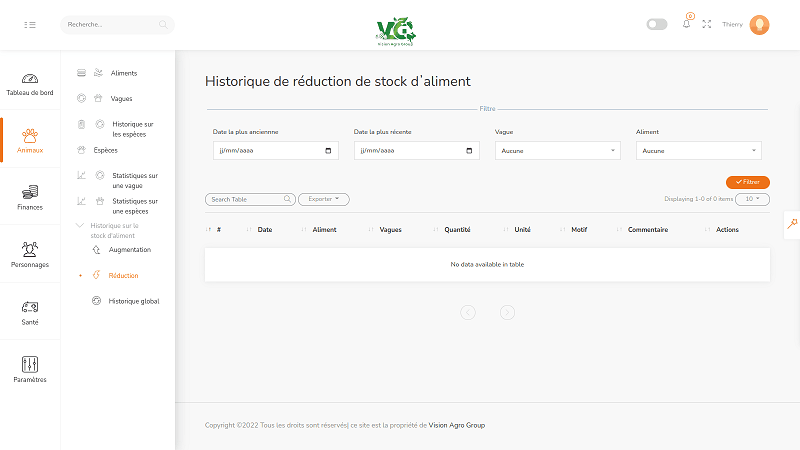Toggle the dark mode switch in header

657,24
